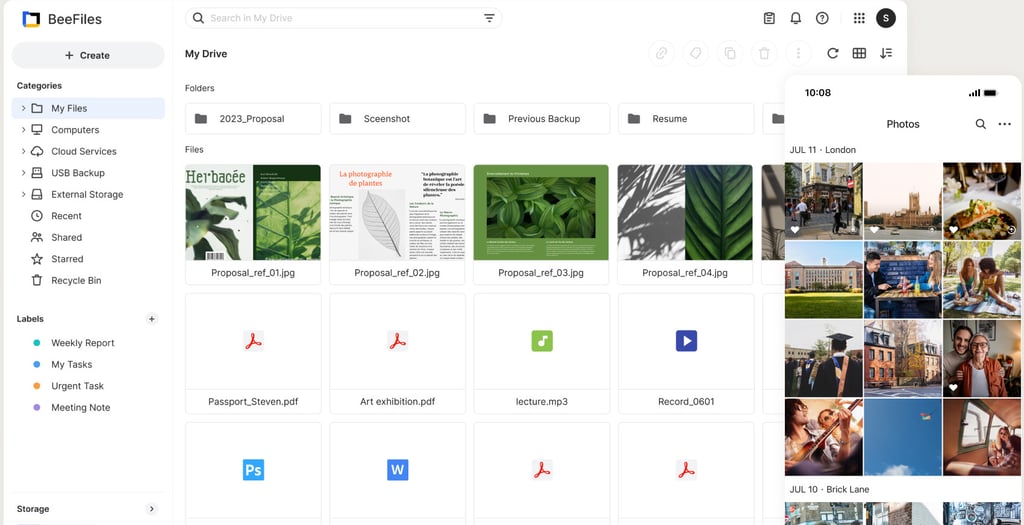This screenshot has height=525, width=1024.
Task: Open the Passport_Steven.pdf file
Action: tap(253, 353)
